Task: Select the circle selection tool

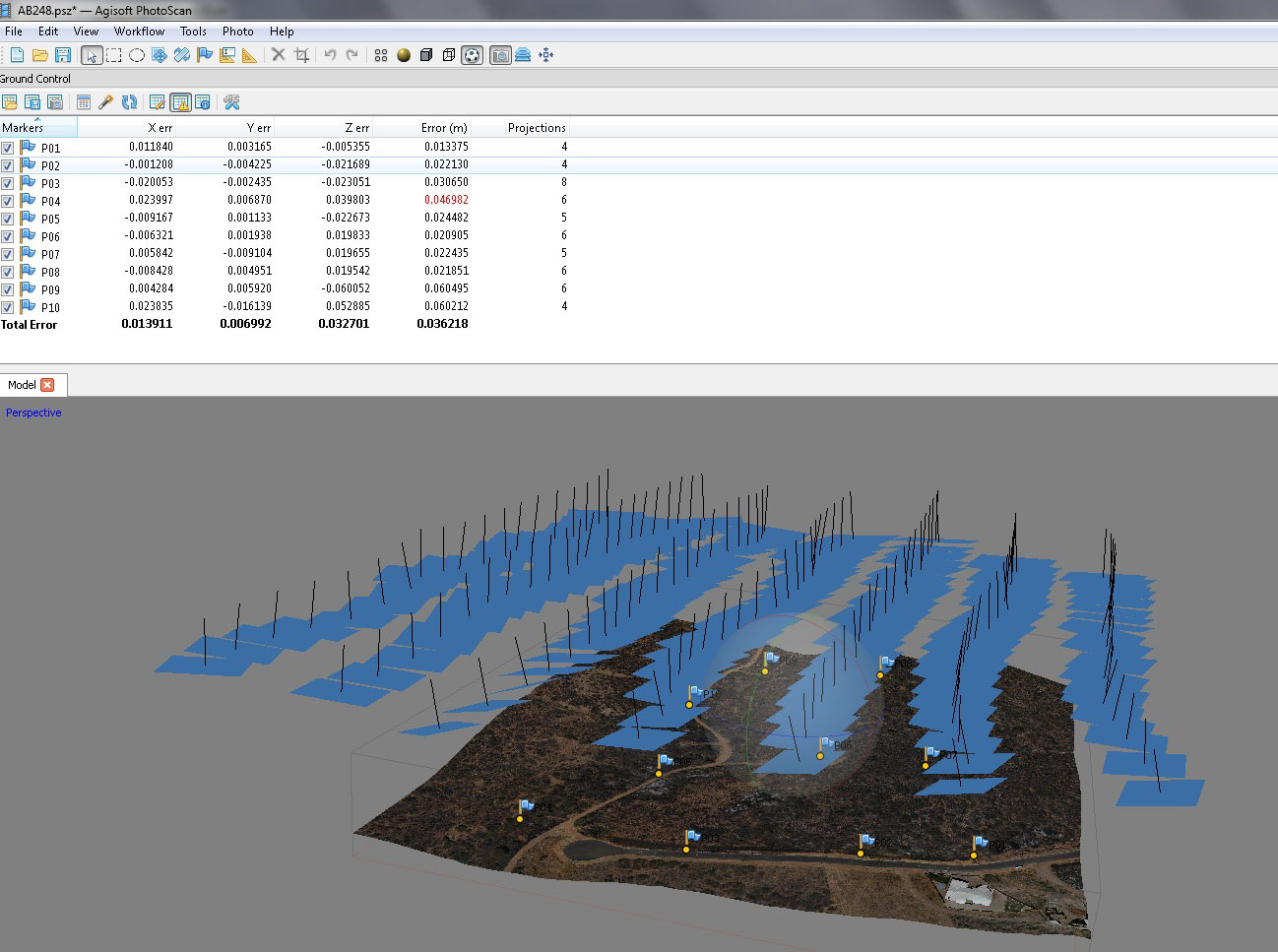Action: point(137,55)
